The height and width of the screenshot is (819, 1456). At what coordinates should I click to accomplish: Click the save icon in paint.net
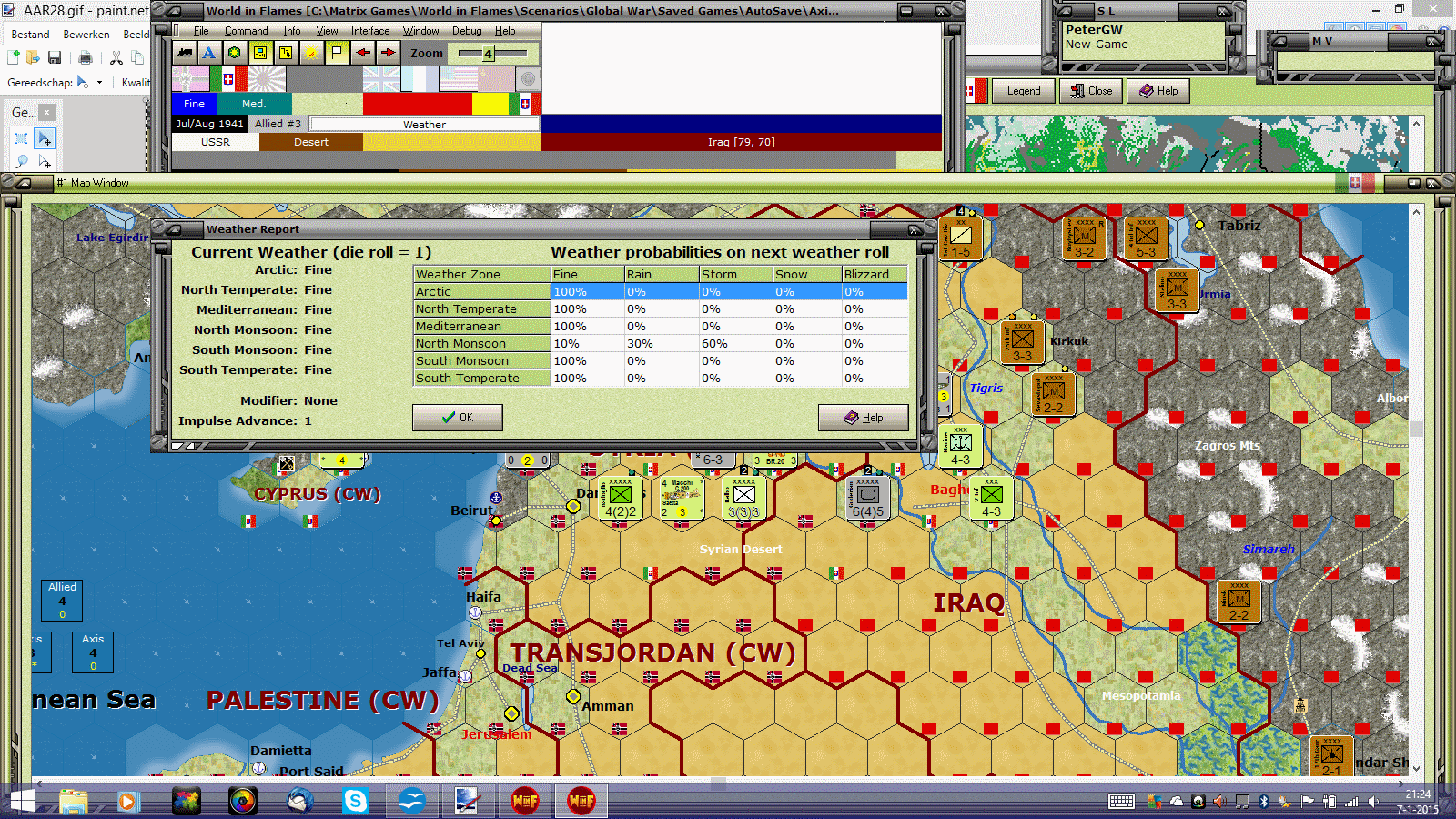[x=55, y=58]
